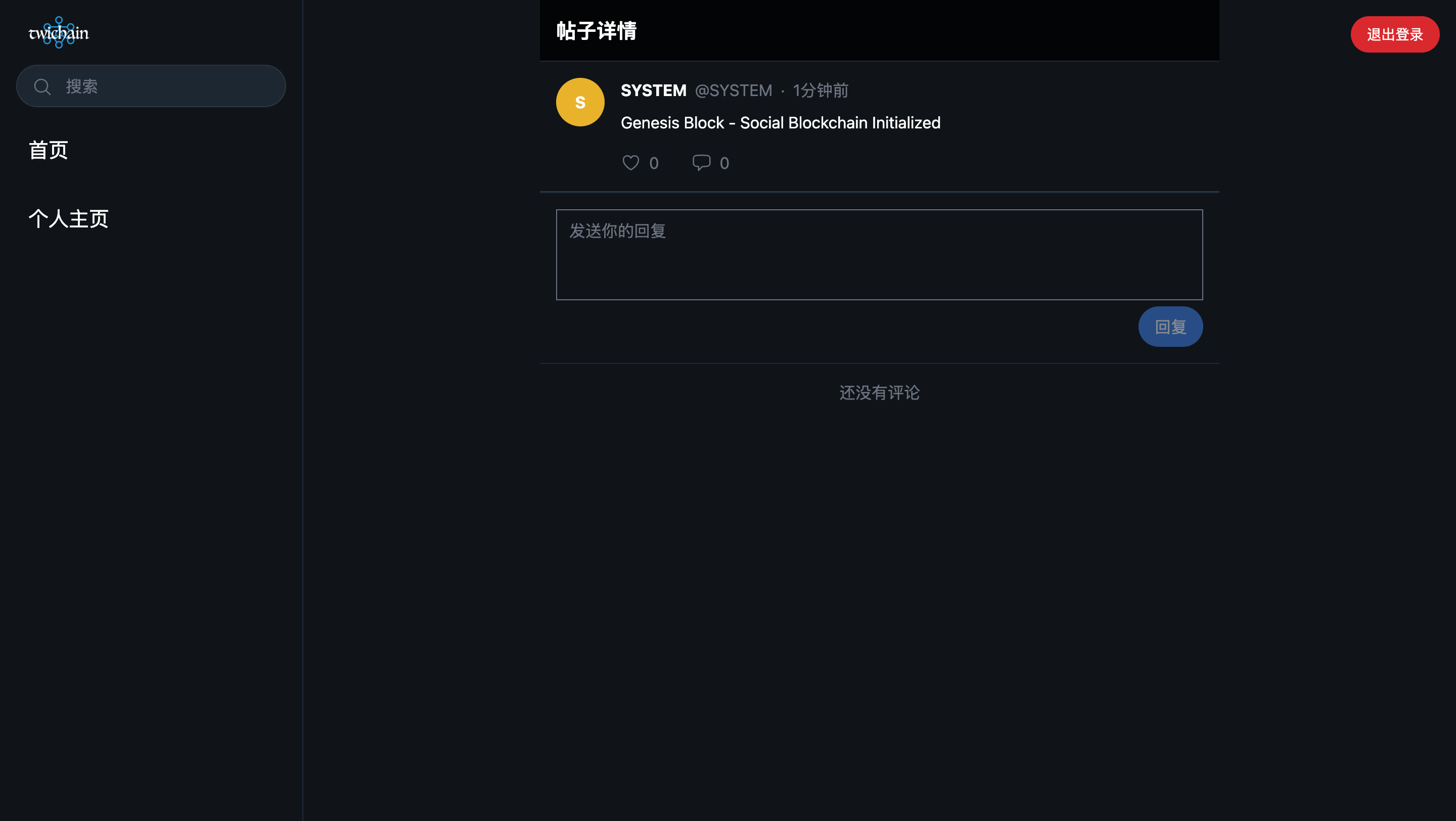Image resolution: width=1456 pixels, height=821 pixels.
Task: Click the dot separator before timestamp
Action: (782, 91)
